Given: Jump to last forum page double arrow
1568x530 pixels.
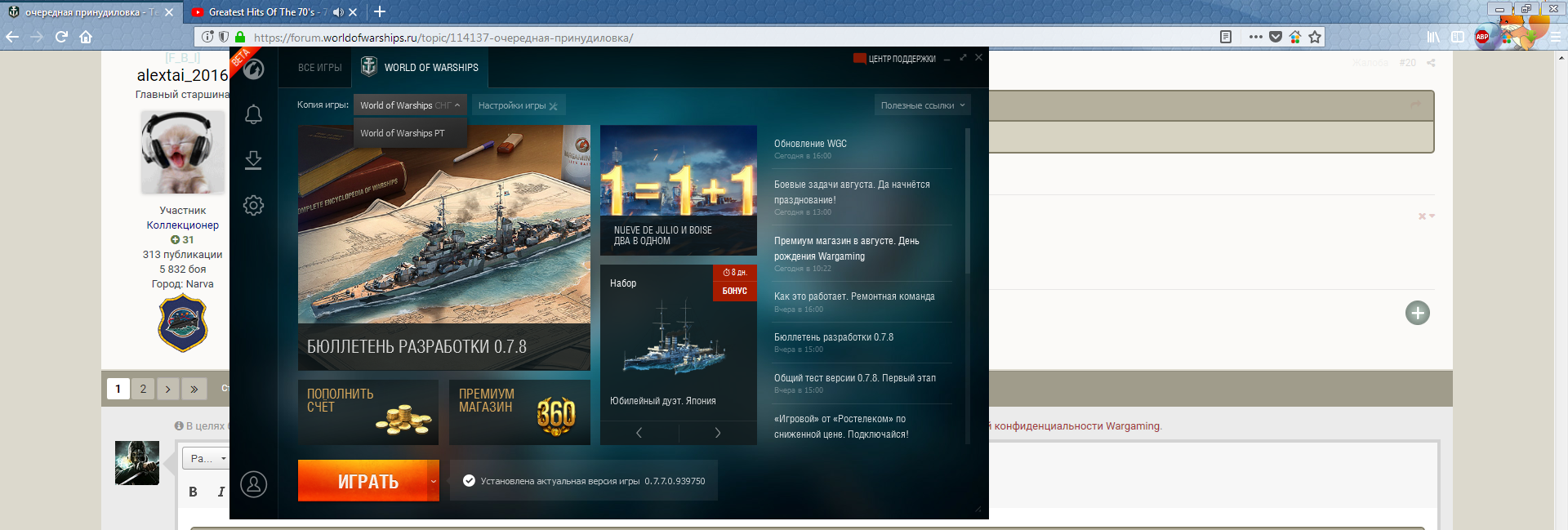Looking at the screenshot, I should pos(194,389).
